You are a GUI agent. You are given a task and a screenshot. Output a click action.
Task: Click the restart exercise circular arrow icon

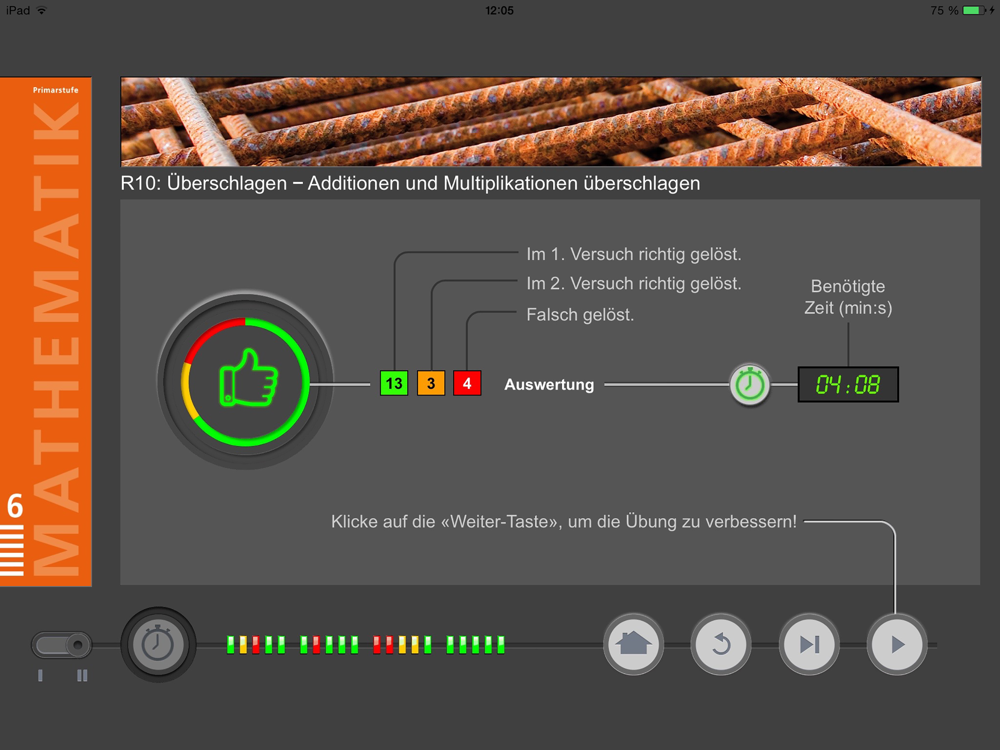[721, 644]
